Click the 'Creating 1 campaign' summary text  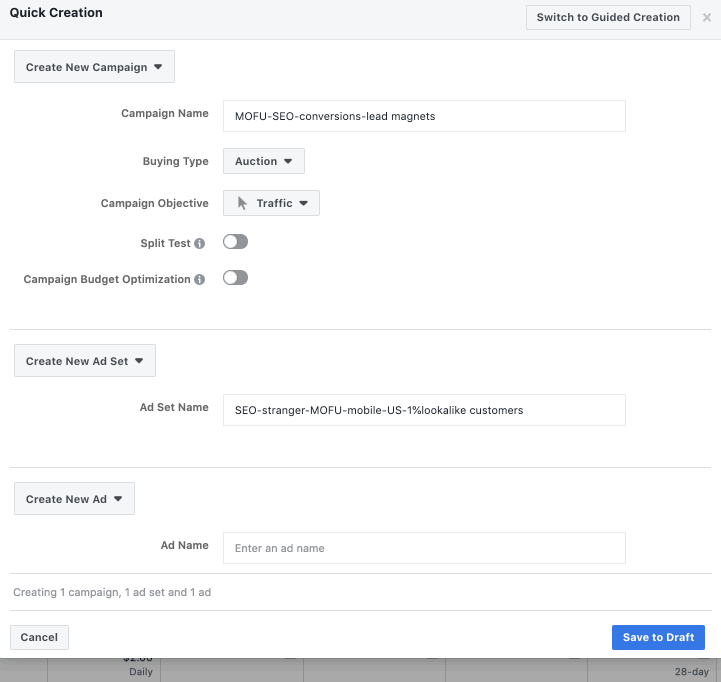(112, 592)
